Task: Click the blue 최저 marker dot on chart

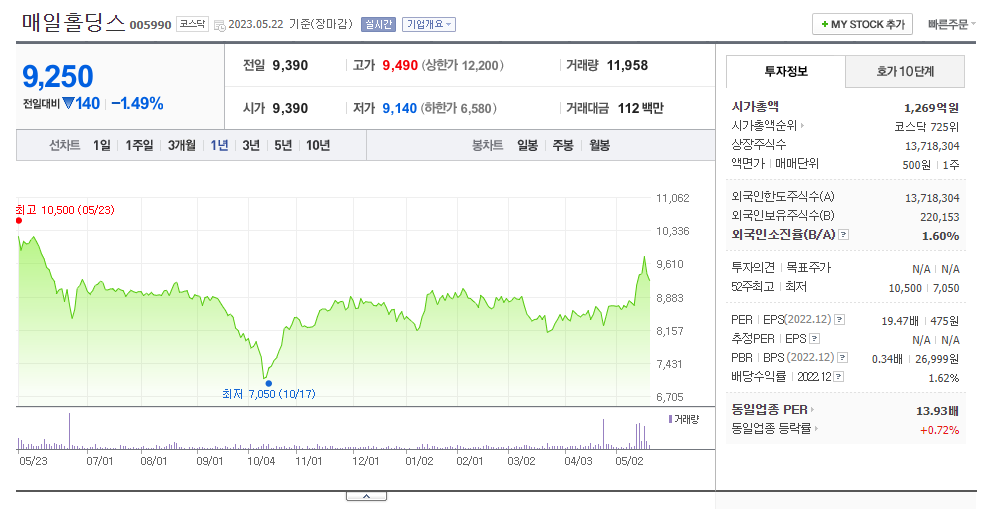Action: click(269, 383)
